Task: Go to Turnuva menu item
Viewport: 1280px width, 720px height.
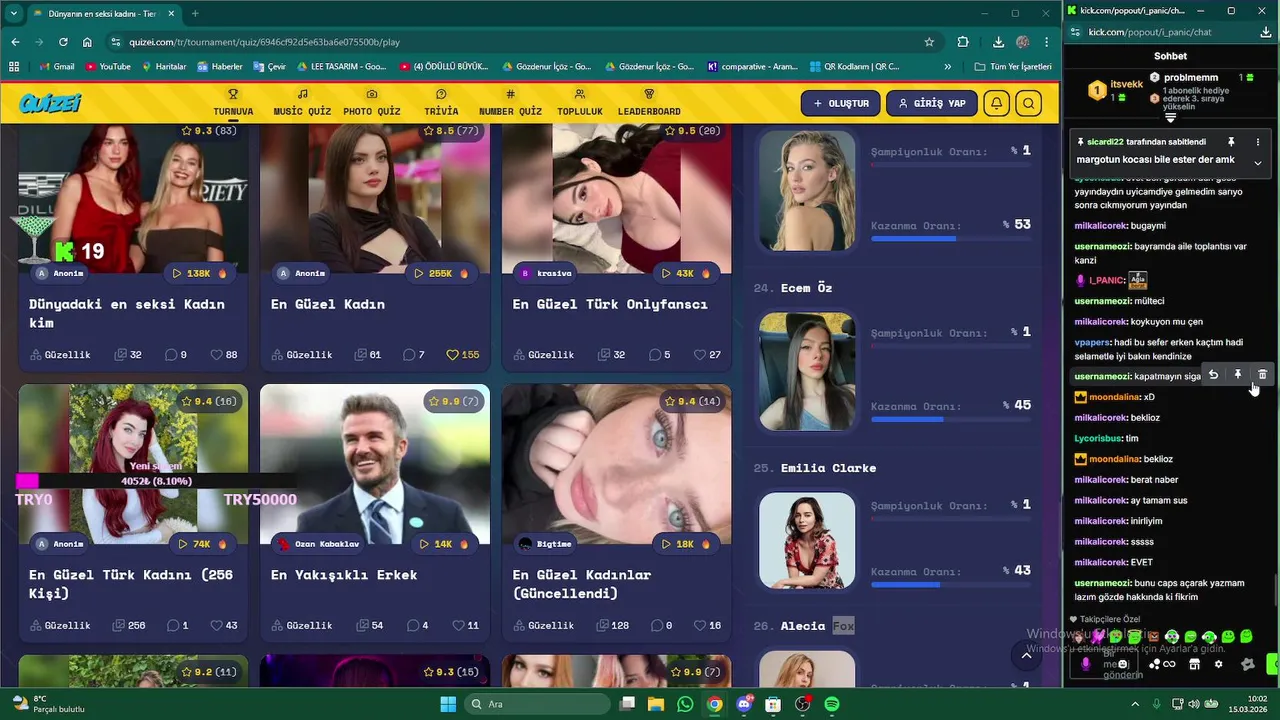Action: pyautogui.click(x=233, y=103)
